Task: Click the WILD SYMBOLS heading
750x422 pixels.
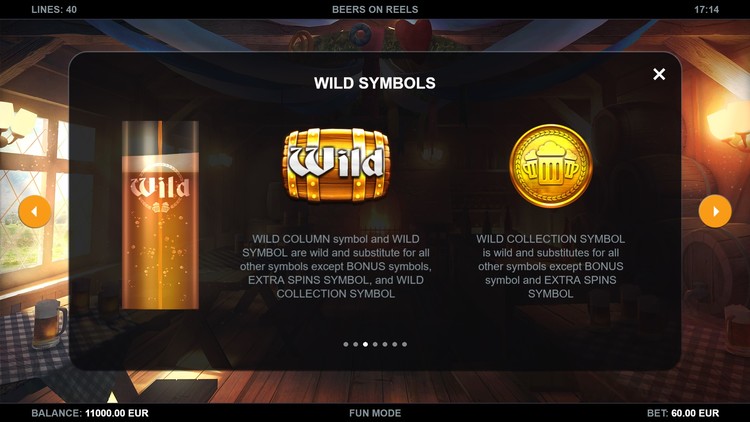Action: (x=375, y=83)
